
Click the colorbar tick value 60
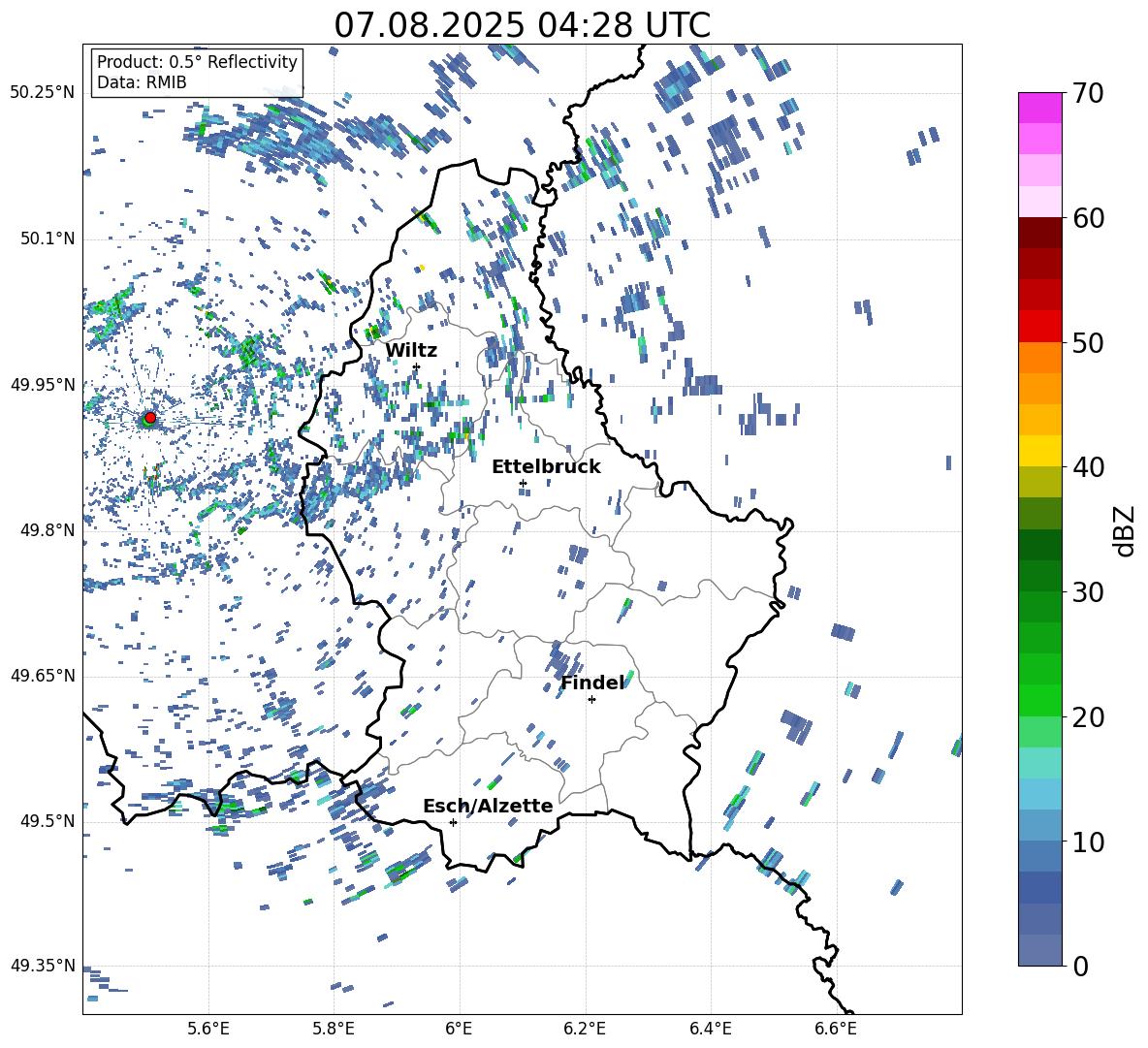coord(1088,218)
